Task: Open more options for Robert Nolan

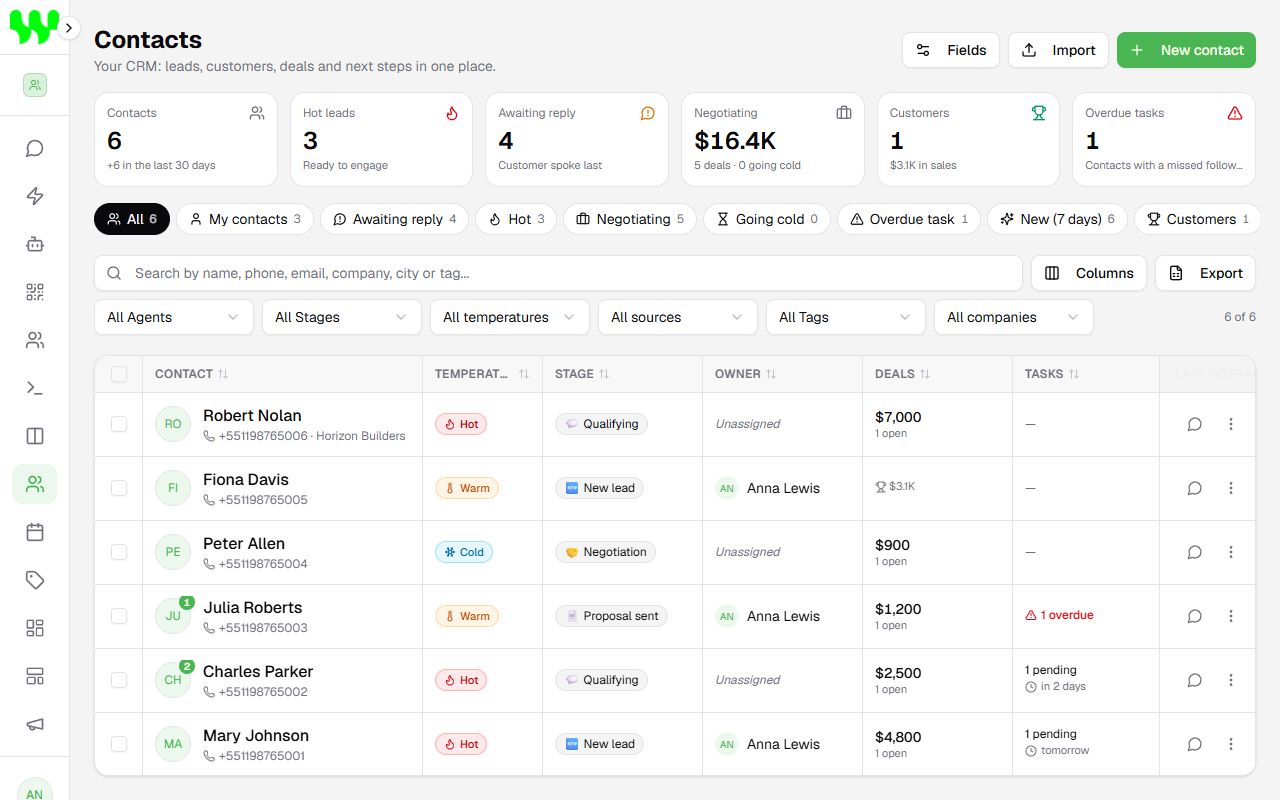Action: click(x=1231, y=424)
